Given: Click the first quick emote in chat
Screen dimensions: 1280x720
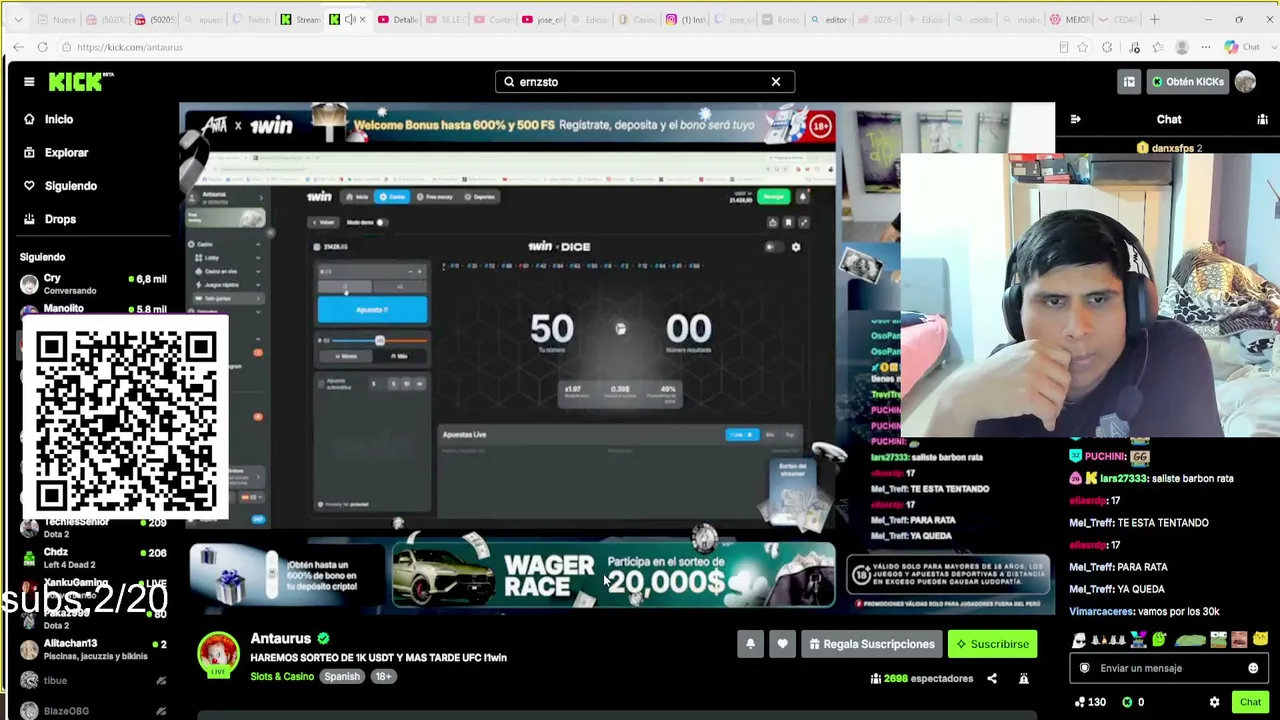Looking at the screenshot, I should click(x=1079, y=640).
